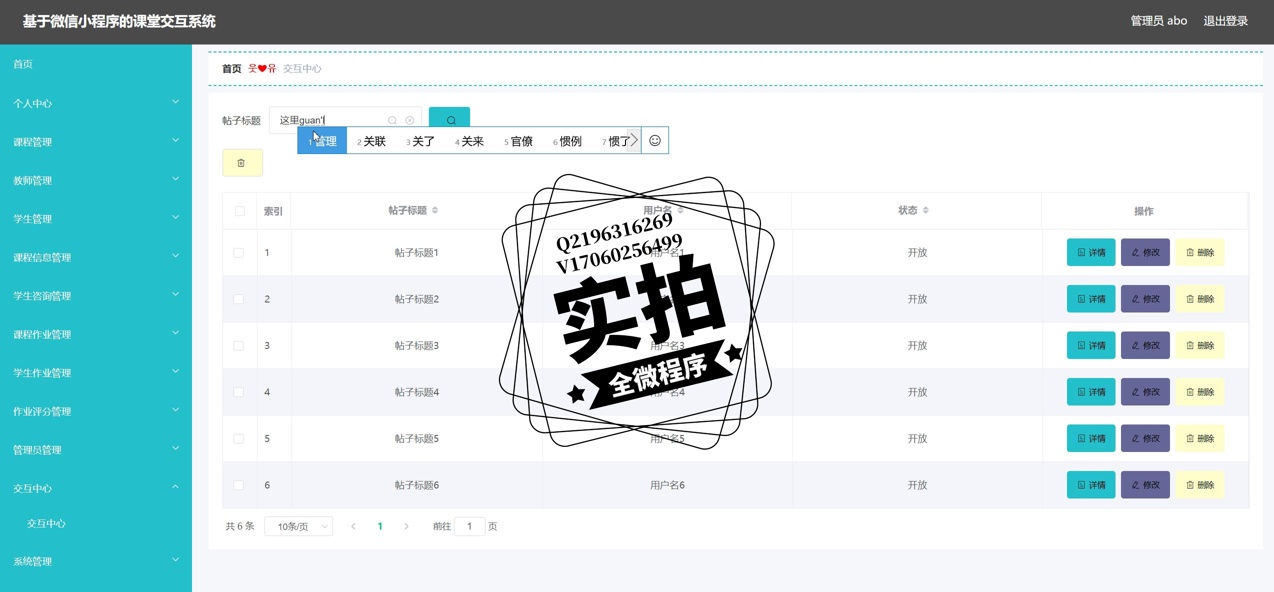This screenshot has width=1274, height=592.
Task: Open the 10条/页 page size dropdown
Action: coord(298,527)
